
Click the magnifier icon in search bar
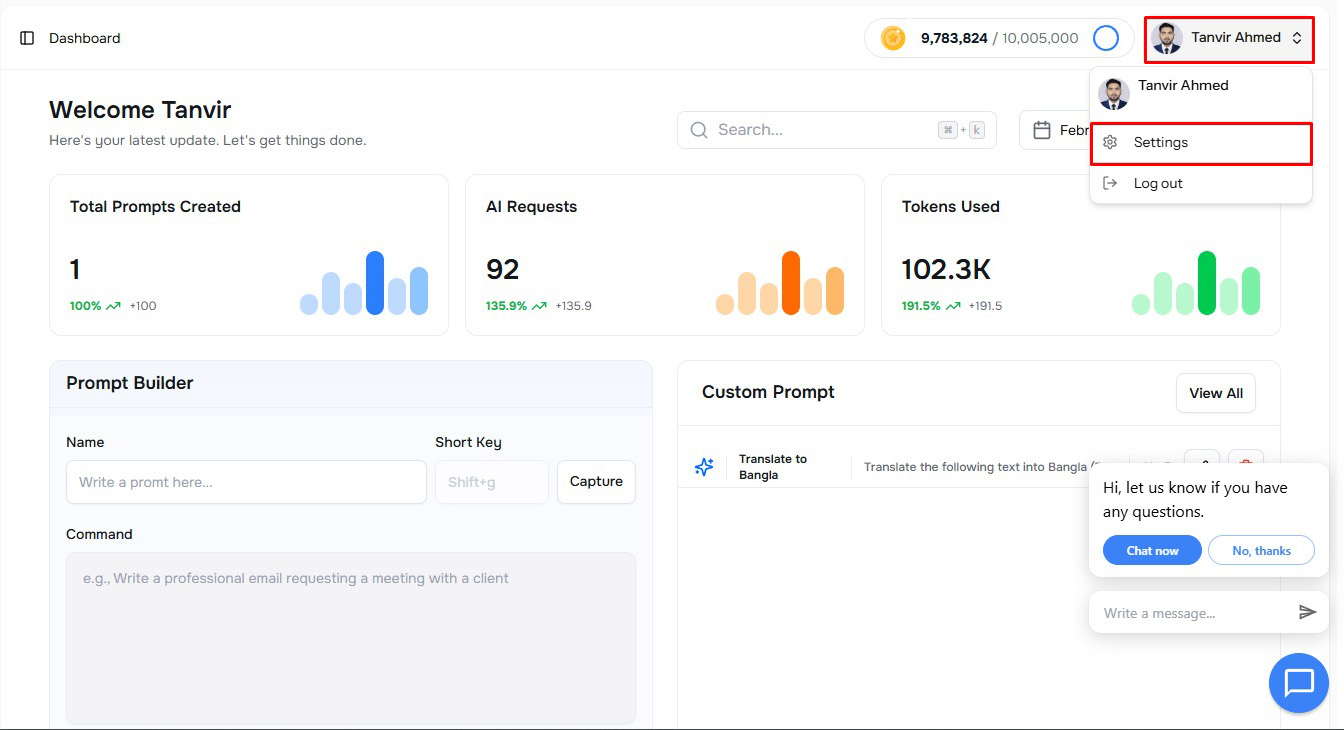[699, 130]
